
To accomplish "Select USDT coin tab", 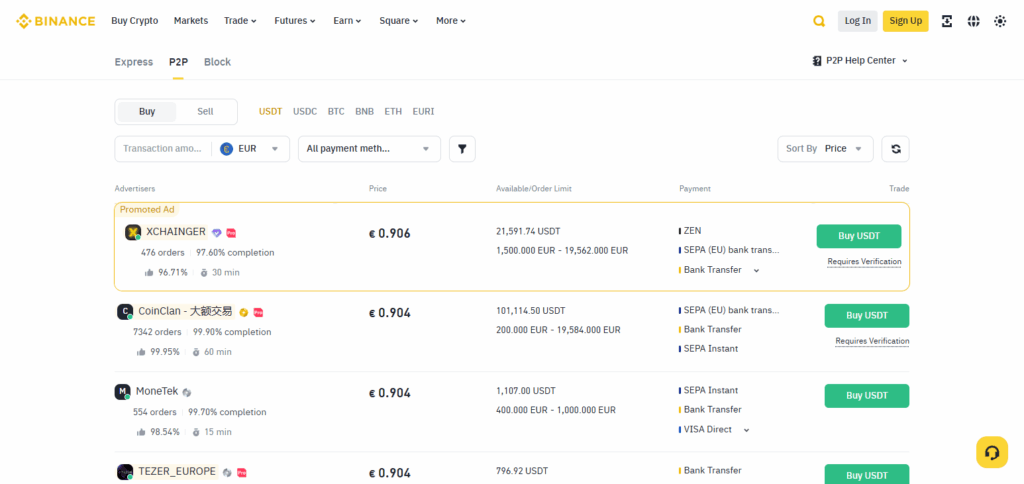I will [x=270, y=112].
